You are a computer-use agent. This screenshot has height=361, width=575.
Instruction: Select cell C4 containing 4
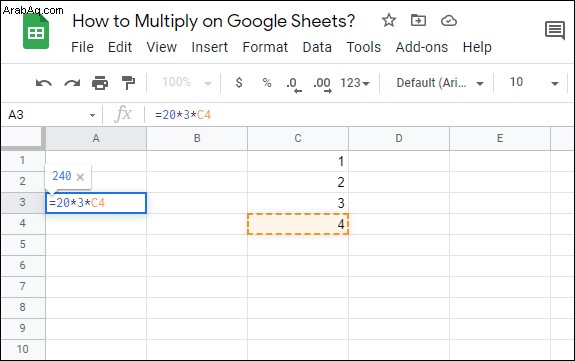[x=298, y=224]
